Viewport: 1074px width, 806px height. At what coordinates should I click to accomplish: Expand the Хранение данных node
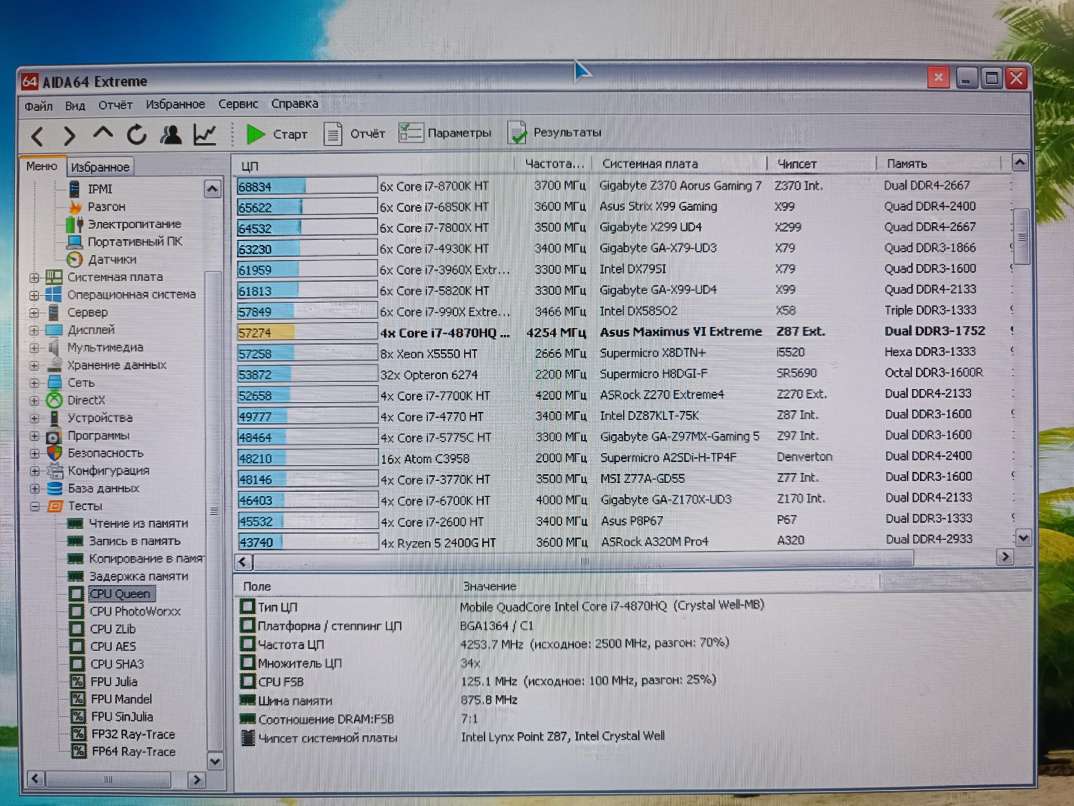point(34,366)
